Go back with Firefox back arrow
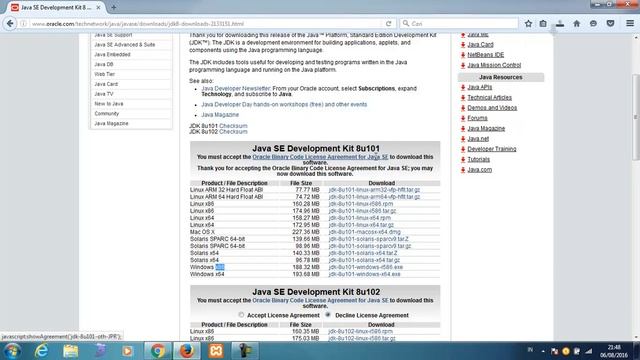This screenshot has width=640, height=360. [x=10, y=24]
